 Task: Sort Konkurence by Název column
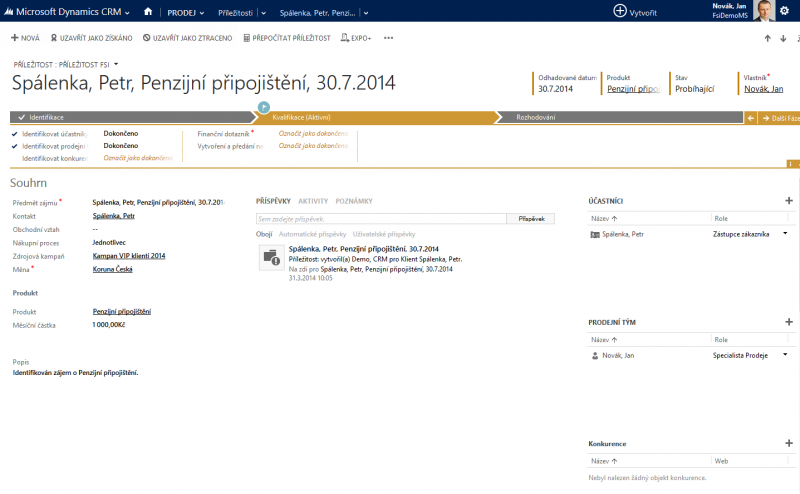click(x=604, y=461)
